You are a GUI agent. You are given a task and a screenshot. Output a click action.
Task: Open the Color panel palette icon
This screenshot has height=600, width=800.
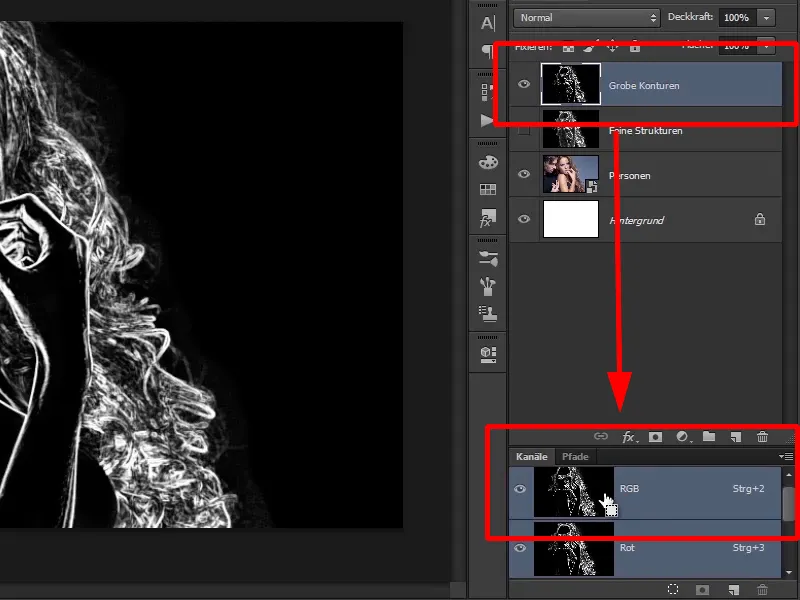(x=488, y=163)
